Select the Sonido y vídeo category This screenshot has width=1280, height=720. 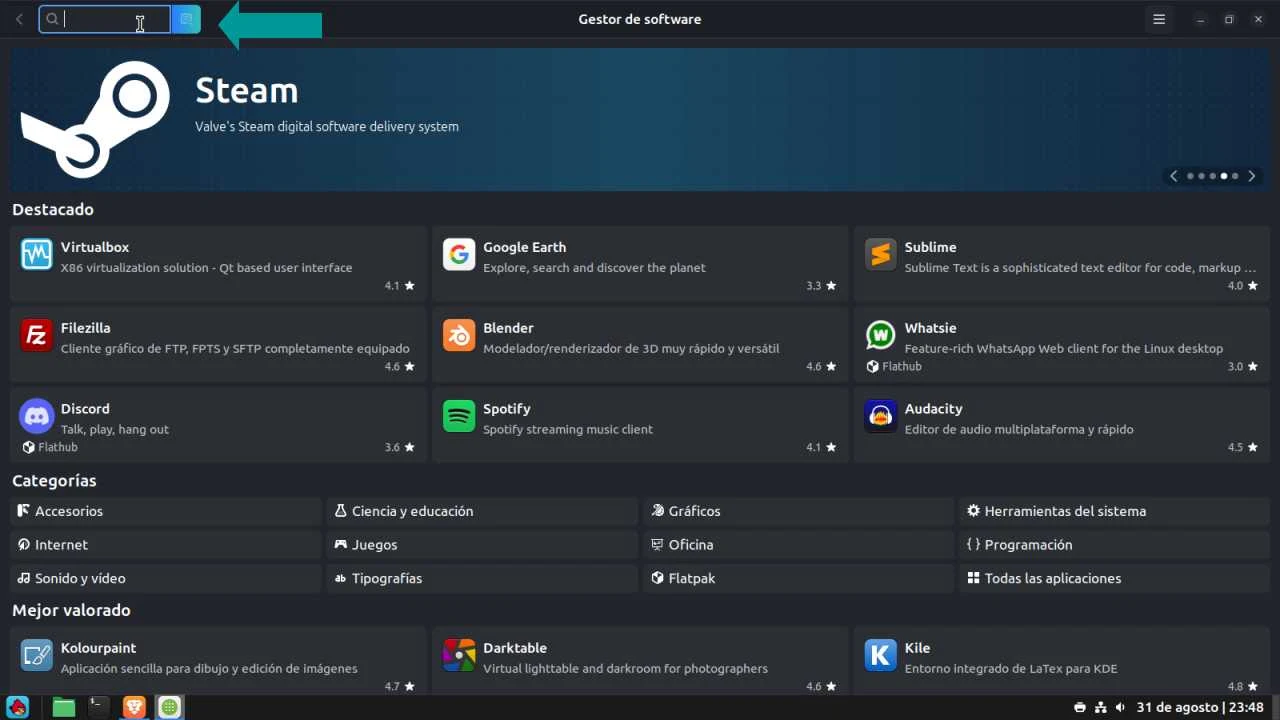coord(166,578)
